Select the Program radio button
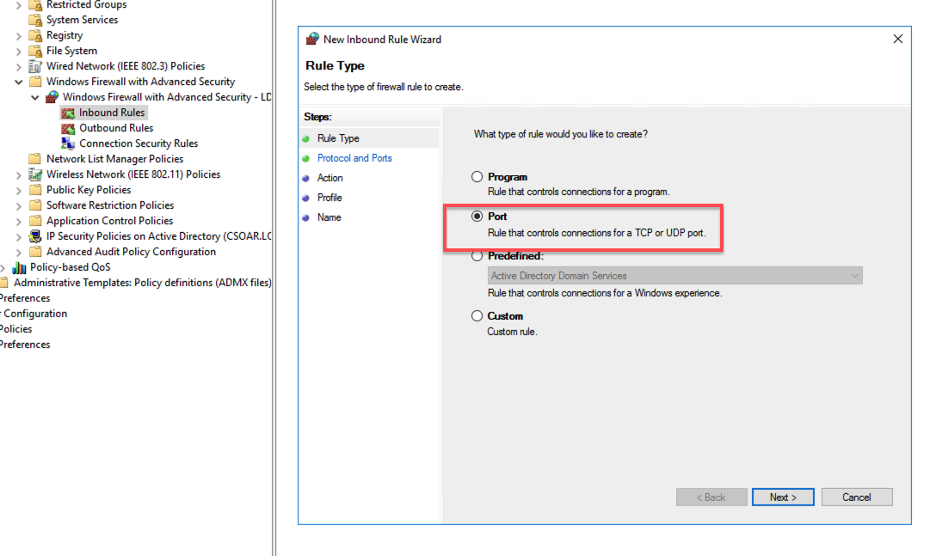Viewport: 936px width, 556px height. [x=477, y=177]
